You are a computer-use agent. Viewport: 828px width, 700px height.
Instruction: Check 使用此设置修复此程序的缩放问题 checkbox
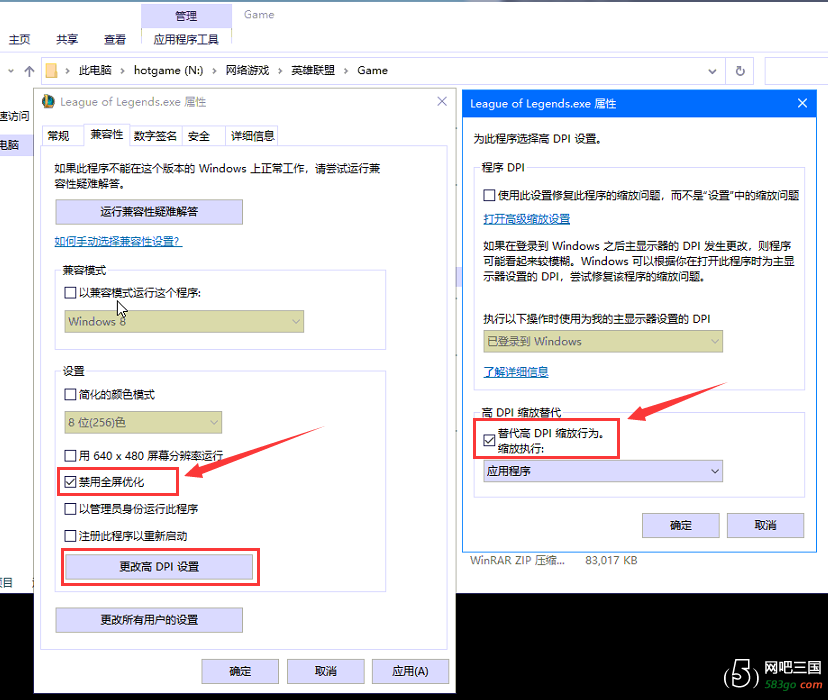coord(489,195)
